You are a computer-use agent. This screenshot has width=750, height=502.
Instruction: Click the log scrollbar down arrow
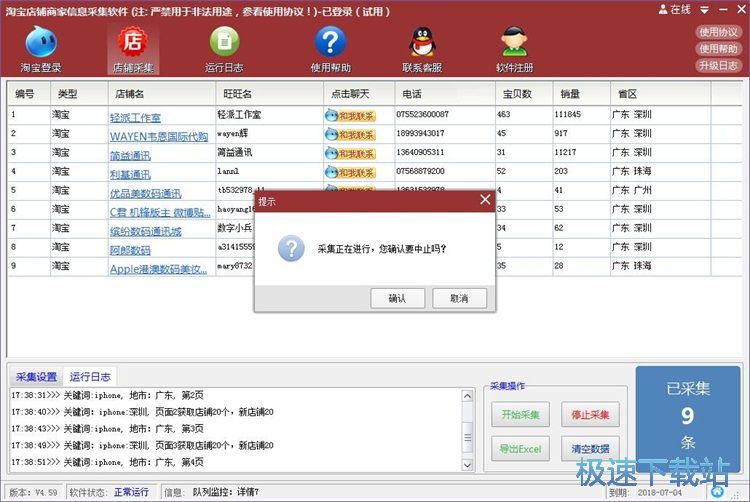(x=467, y=465)
